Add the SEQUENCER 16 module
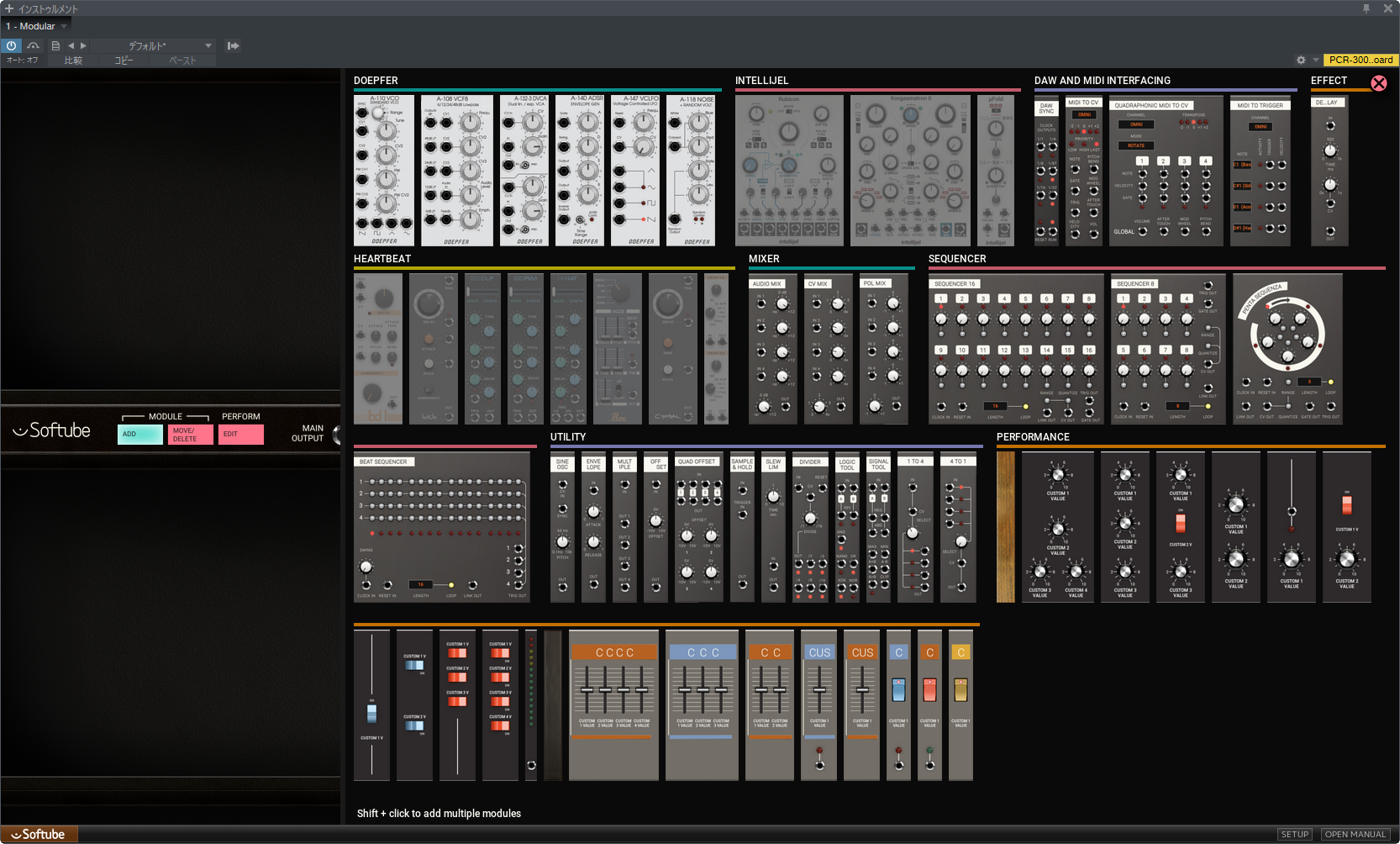1400x844 pixels. coord(1016,349)
